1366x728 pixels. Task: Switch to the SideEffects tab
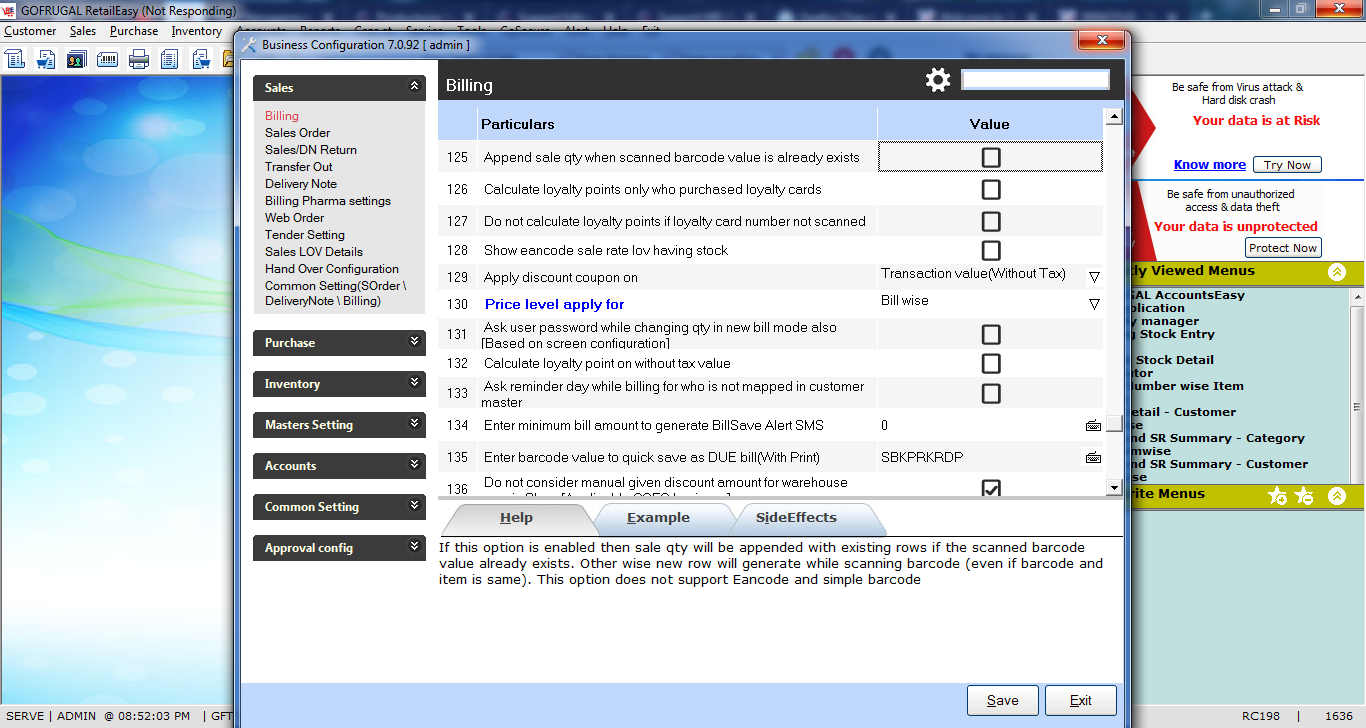(797, 518)
